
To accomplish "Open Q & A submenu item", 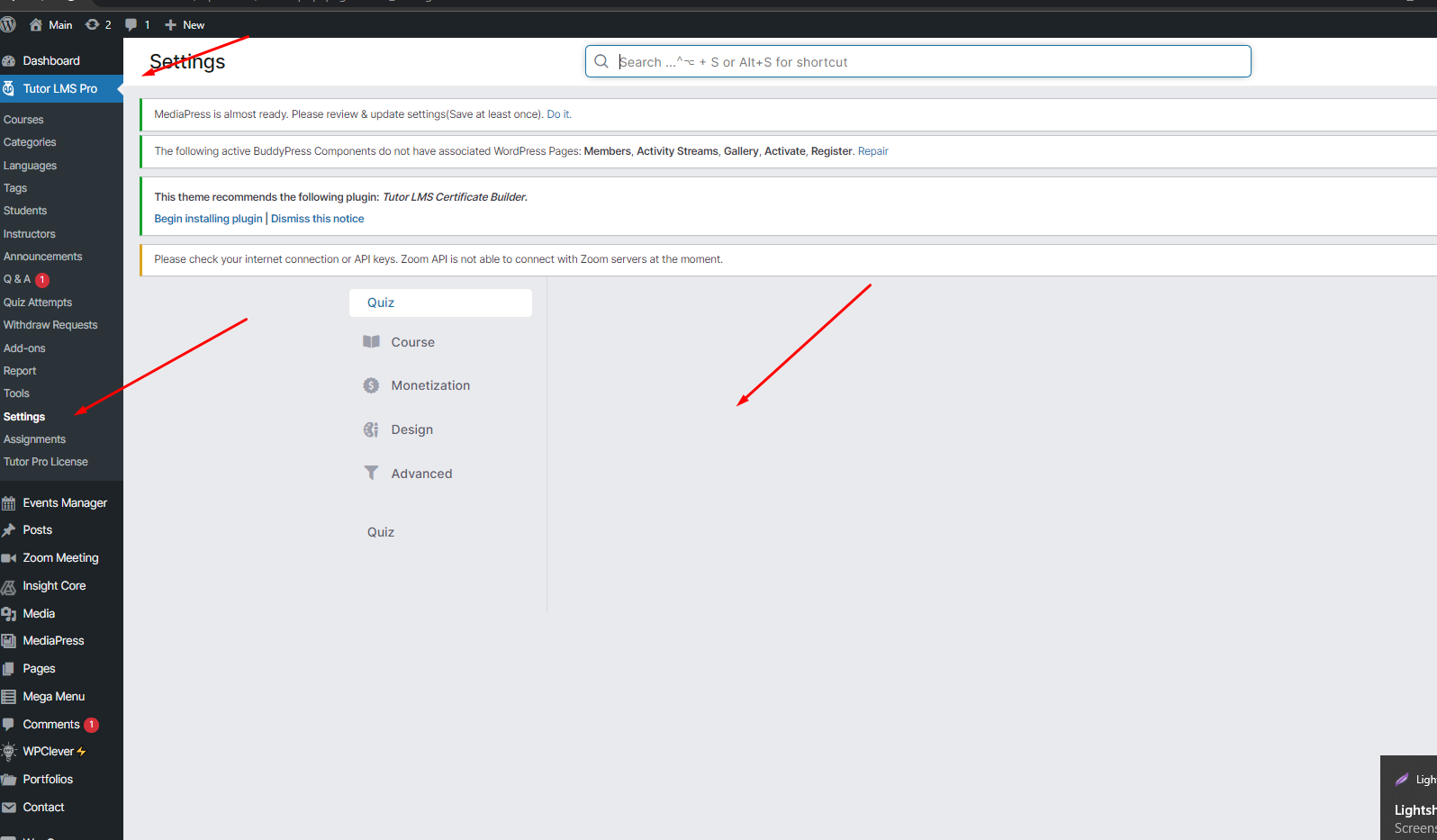I will pyautogui.click(x=17, y=279).
